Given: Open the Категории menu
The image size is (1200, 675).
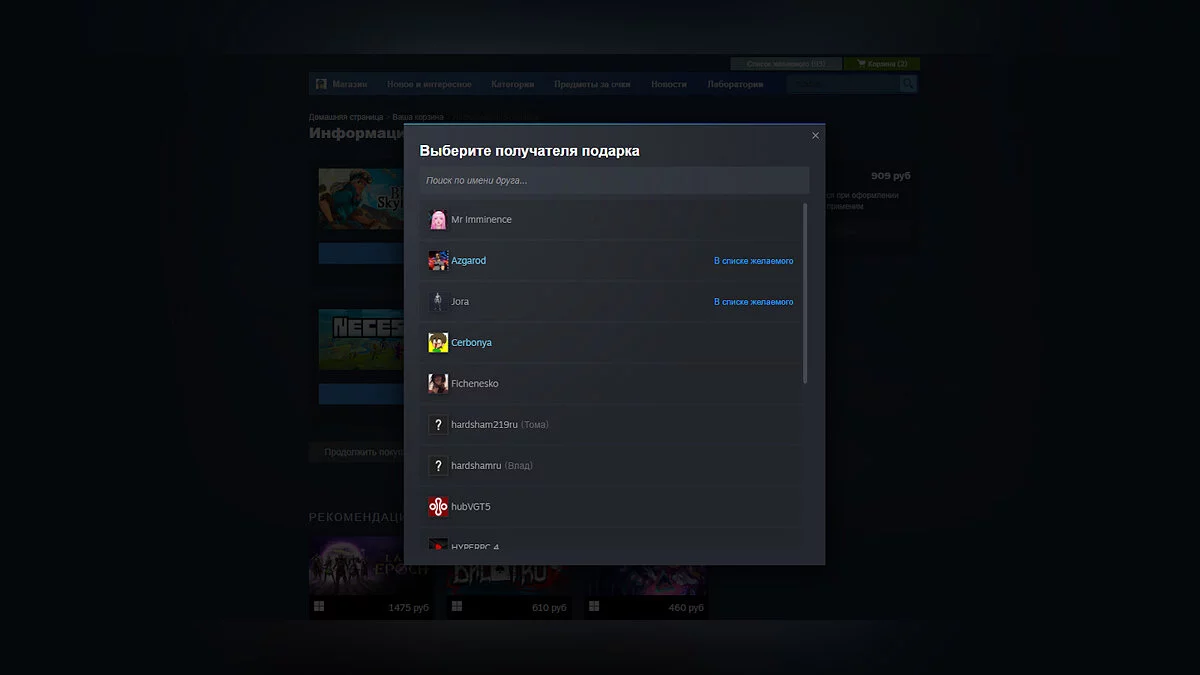Looking at the screenshot, I should pos(512,84).
